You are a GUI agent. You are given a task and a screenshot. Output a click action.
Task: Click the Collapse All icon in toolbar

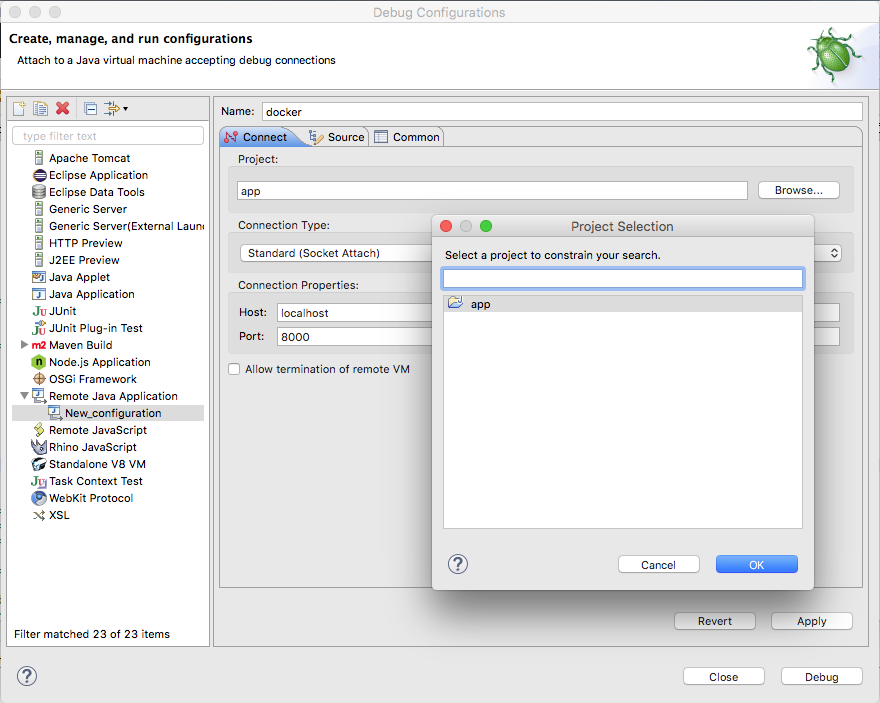(x=90, y=108)
